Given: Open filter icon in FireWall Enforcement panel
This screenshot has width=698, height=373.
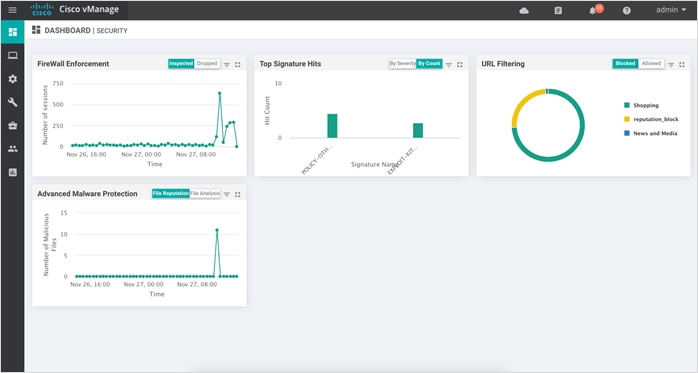Looking at the screenshot, I should click(227, 65).
